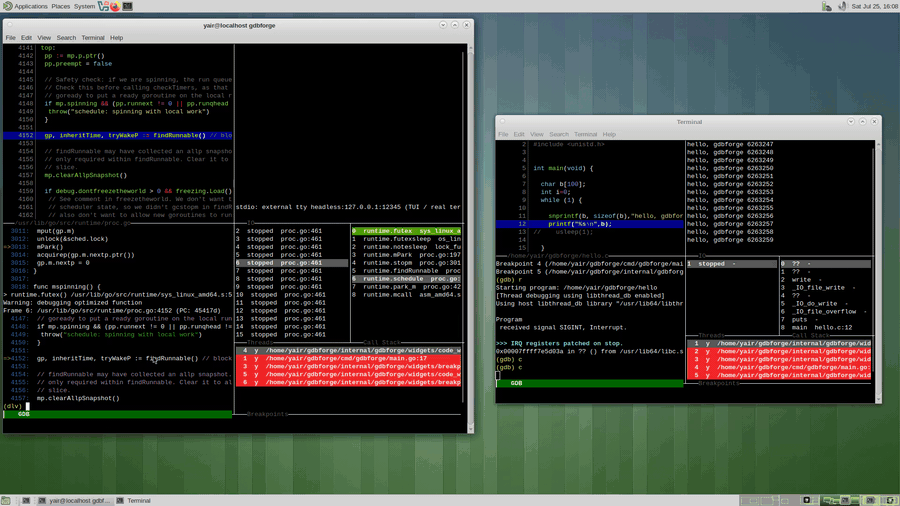This screenshot has width=900, height=506.
Task: Open Terminal menu in gdbforge window
Action: (x=92, y=38)
